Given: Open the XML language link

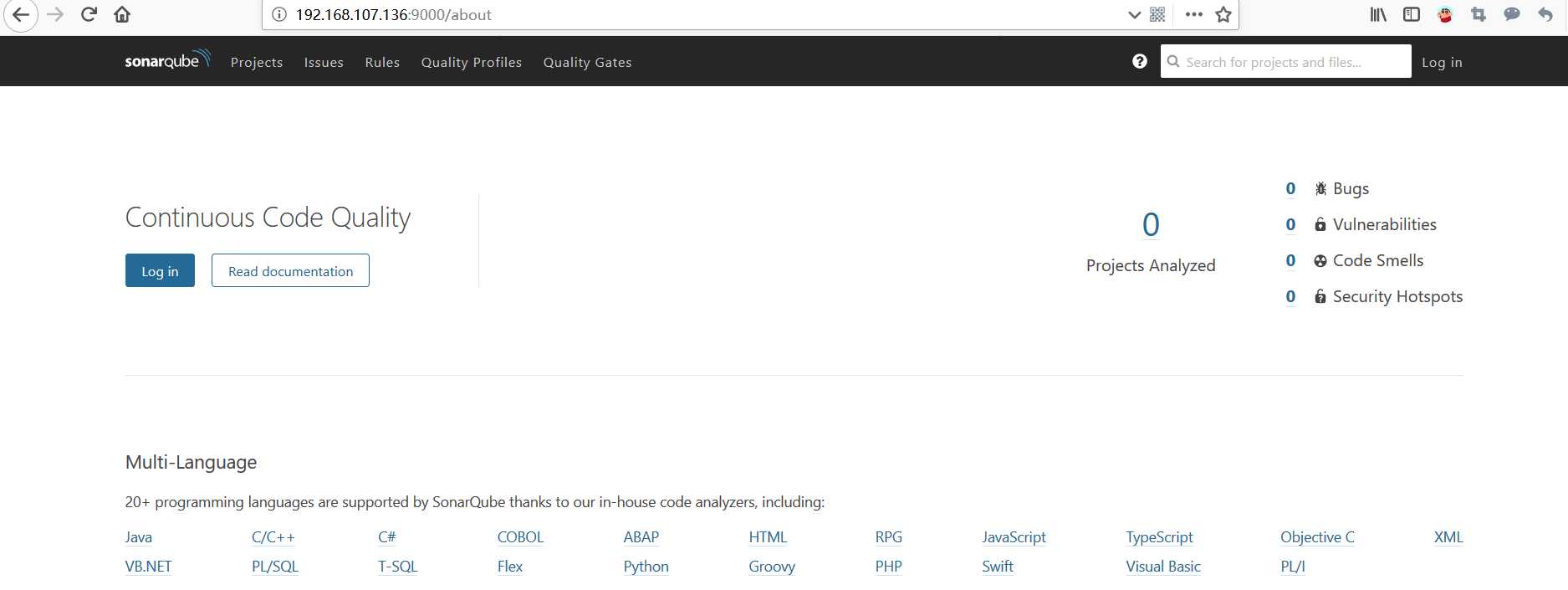Looking at the screenshot, I should pyautogui.click(x=1448, y=537).
